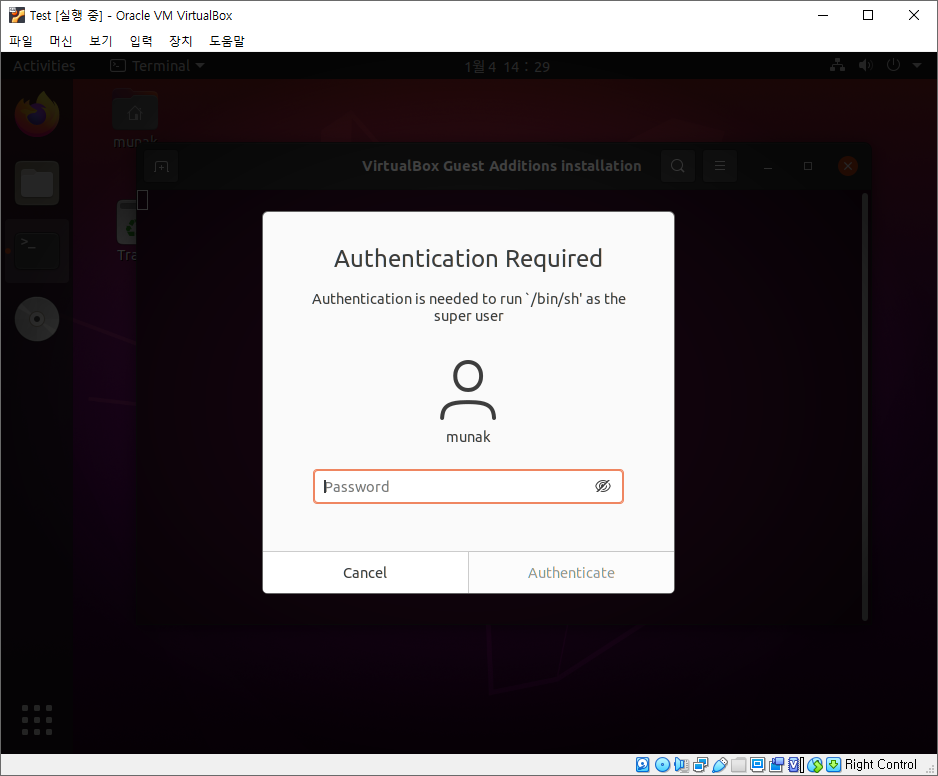Click the CPU virtualization status icon
Screen dimensions: 938x776
[796, 764]
